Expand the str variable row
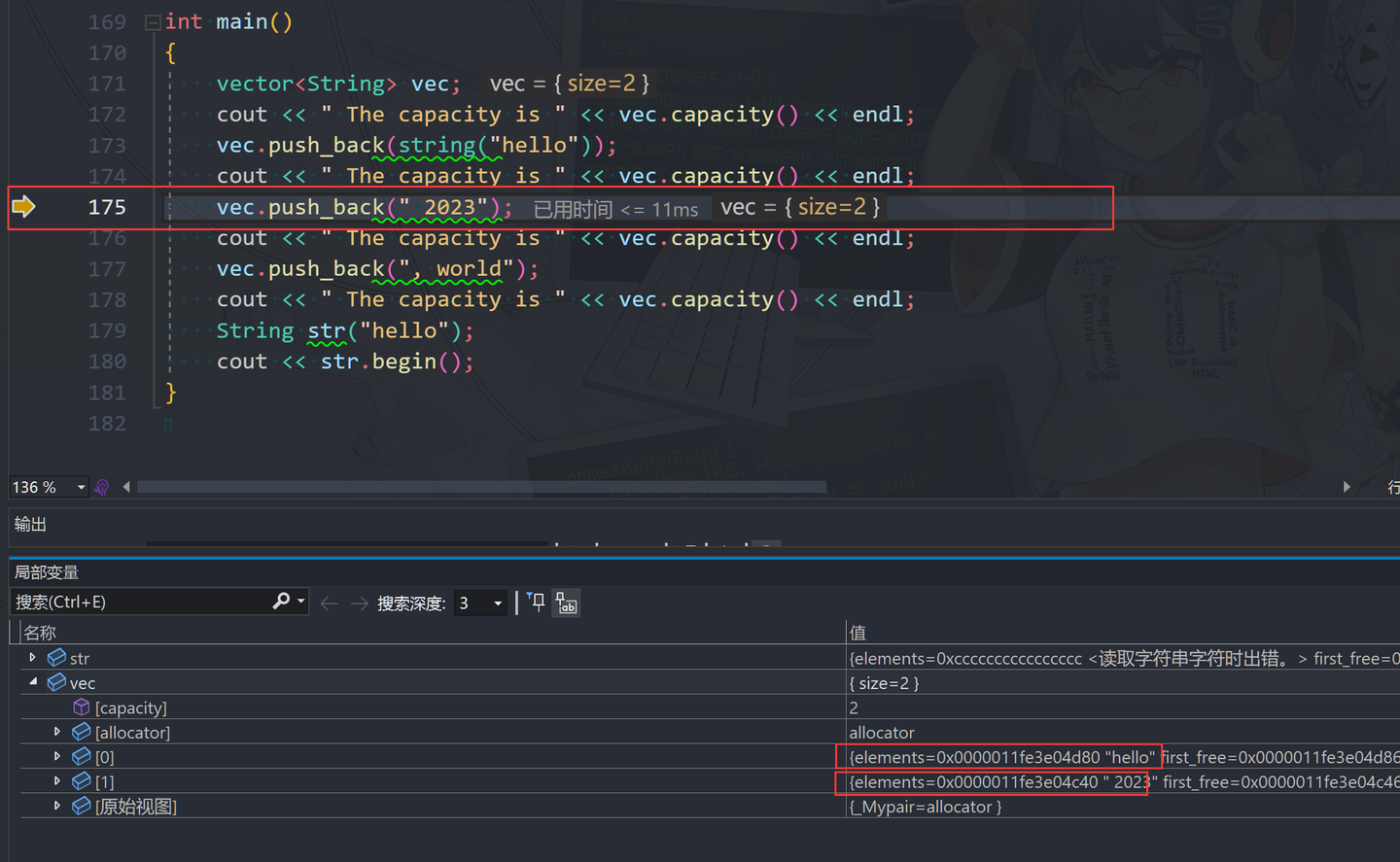The width and height of the screenshot is (1400, 862). [32, 658]
